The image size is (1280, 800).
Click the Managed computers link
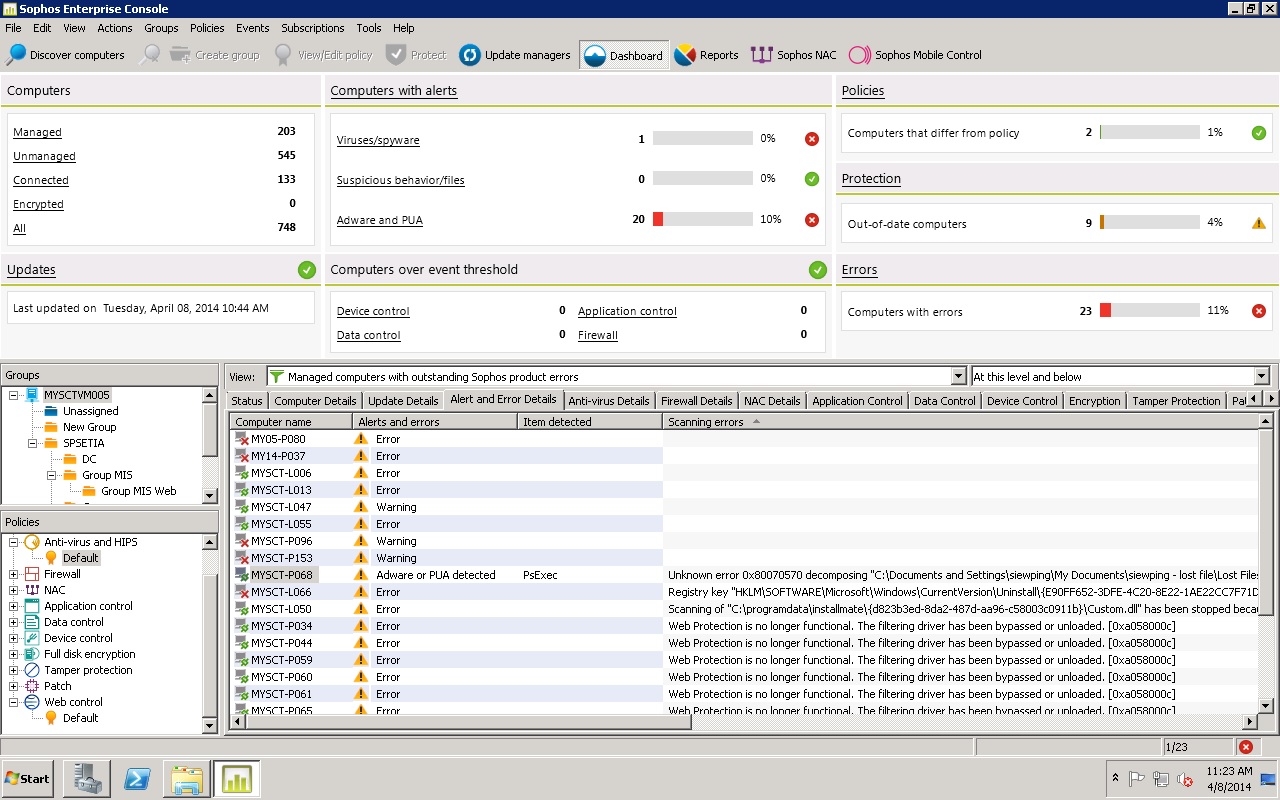[x=37, y=132]
